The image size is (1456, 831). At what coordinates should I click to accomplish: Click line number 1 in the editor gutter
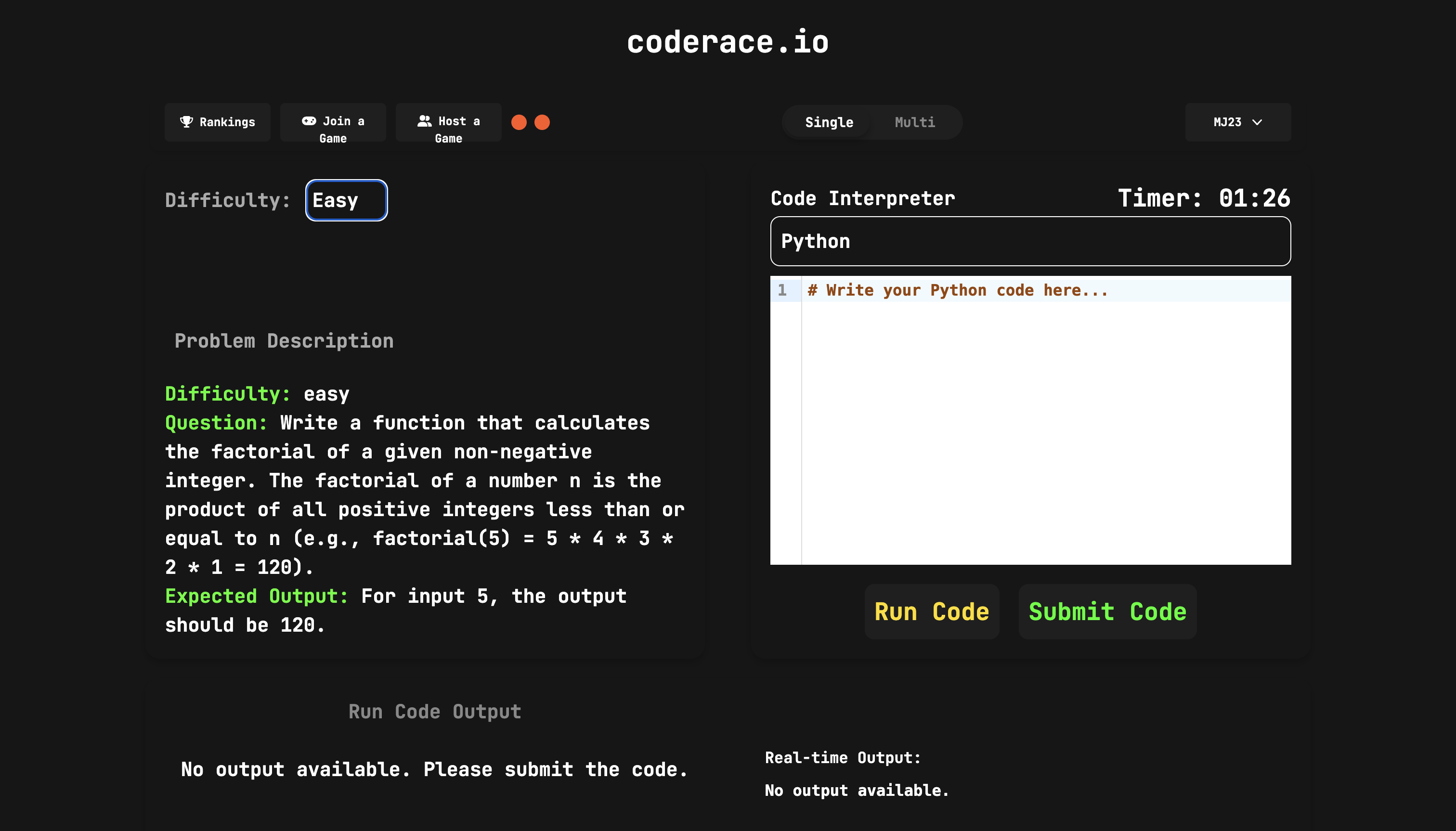782,290
